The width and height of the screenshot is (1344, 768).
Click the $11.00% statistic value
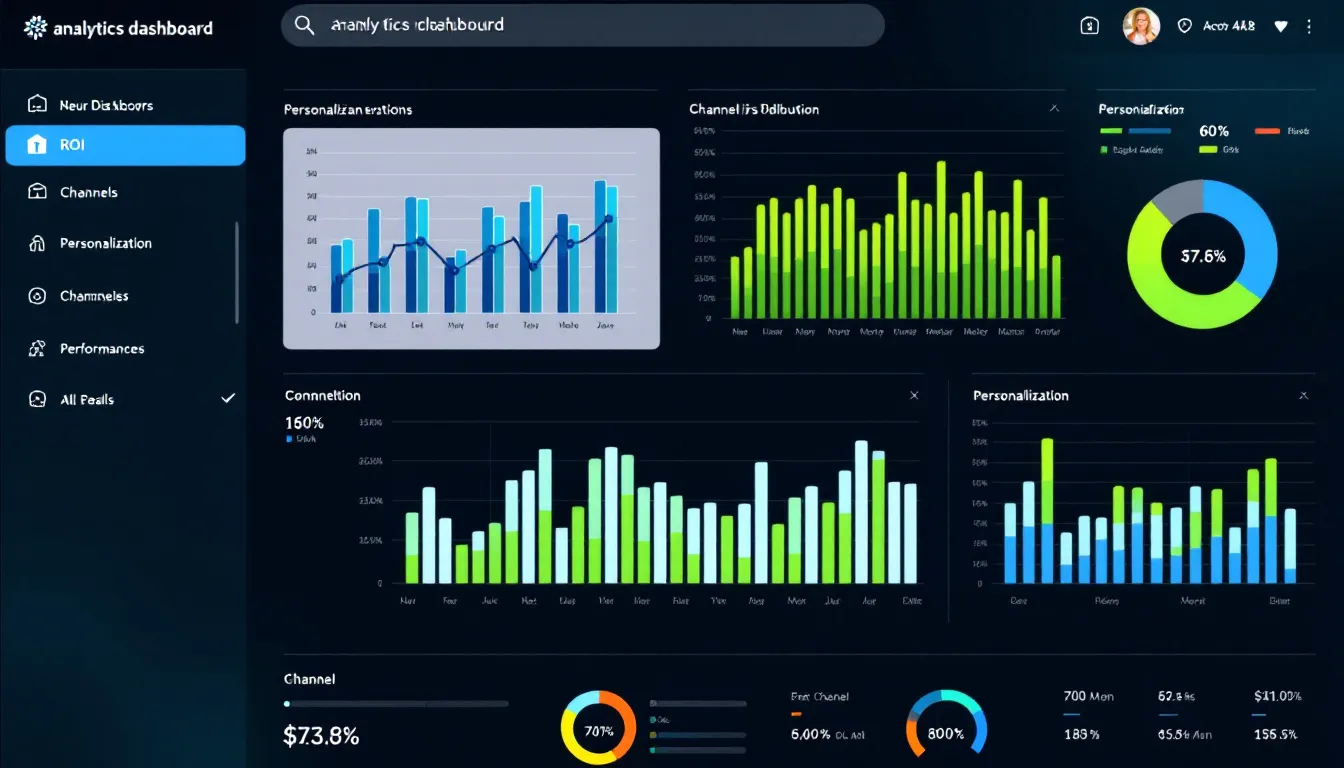[x=1277, y=696]
